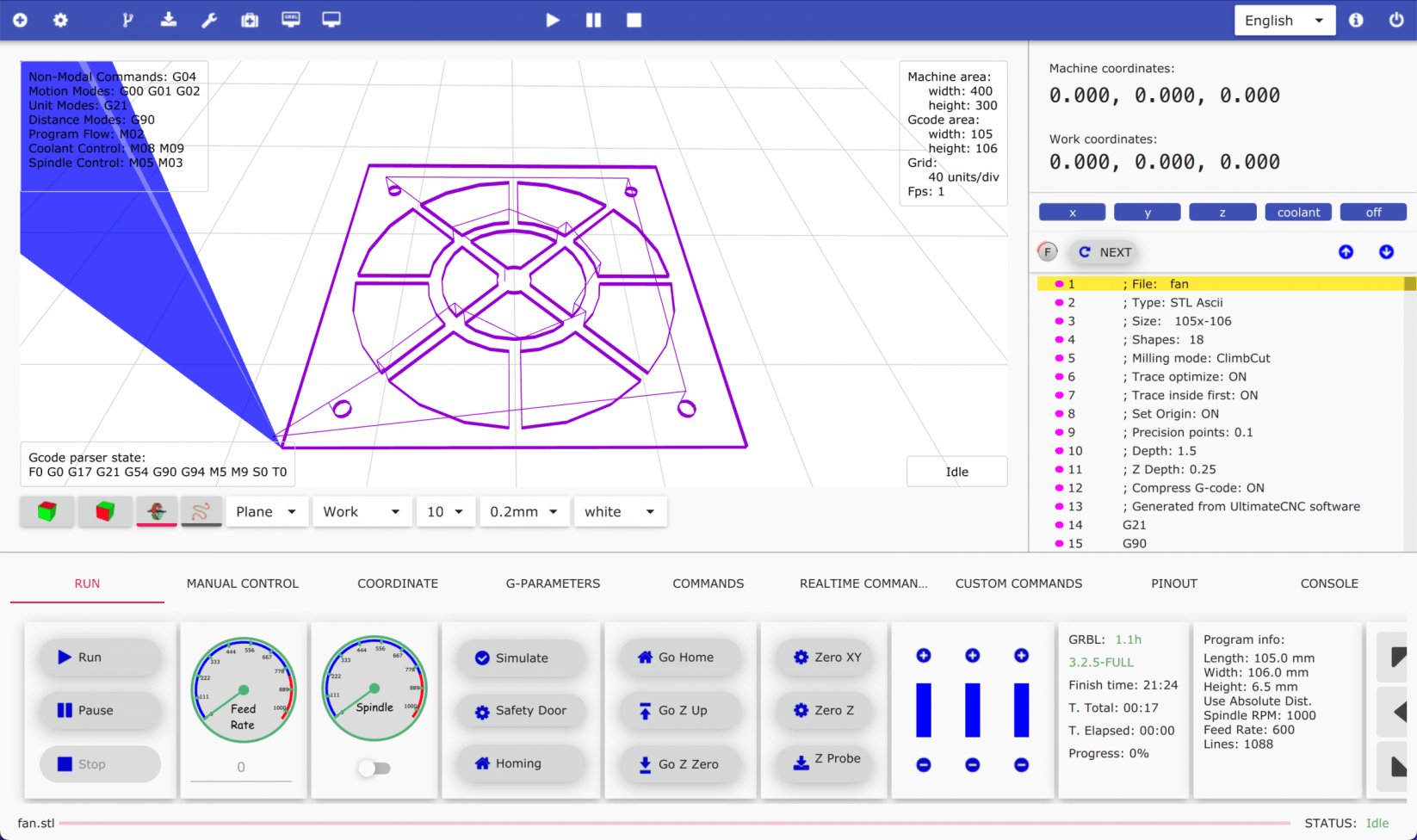Open the CONSOLE tab

[x=1328, y=584]
